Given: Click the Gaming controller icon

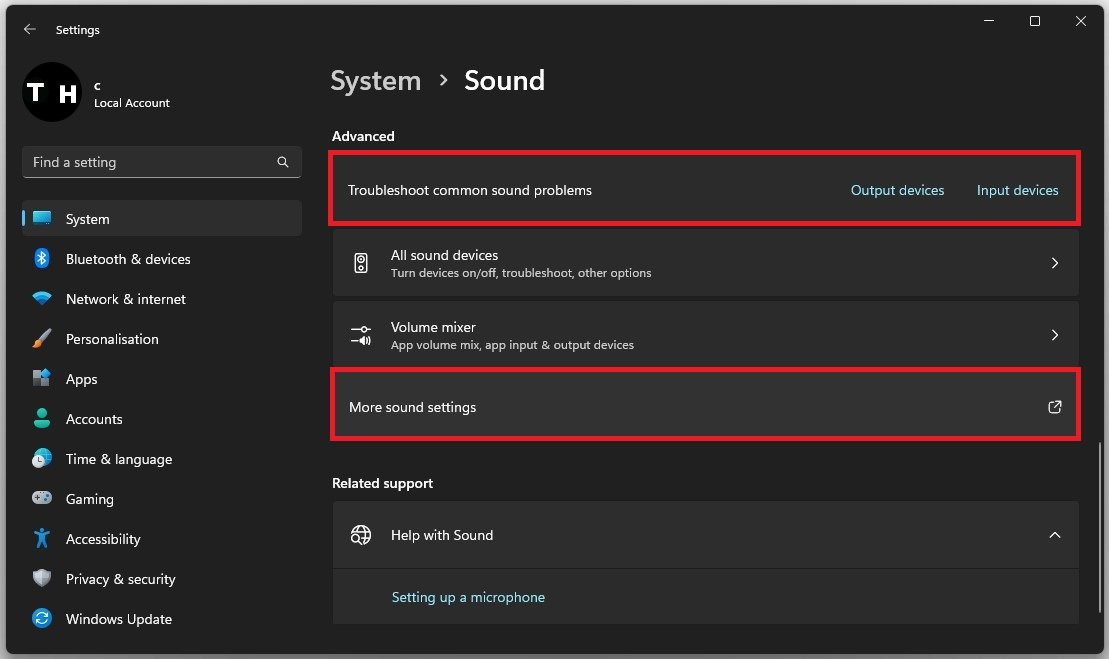Looking at the screenshot, I should (x=42, y=499).
